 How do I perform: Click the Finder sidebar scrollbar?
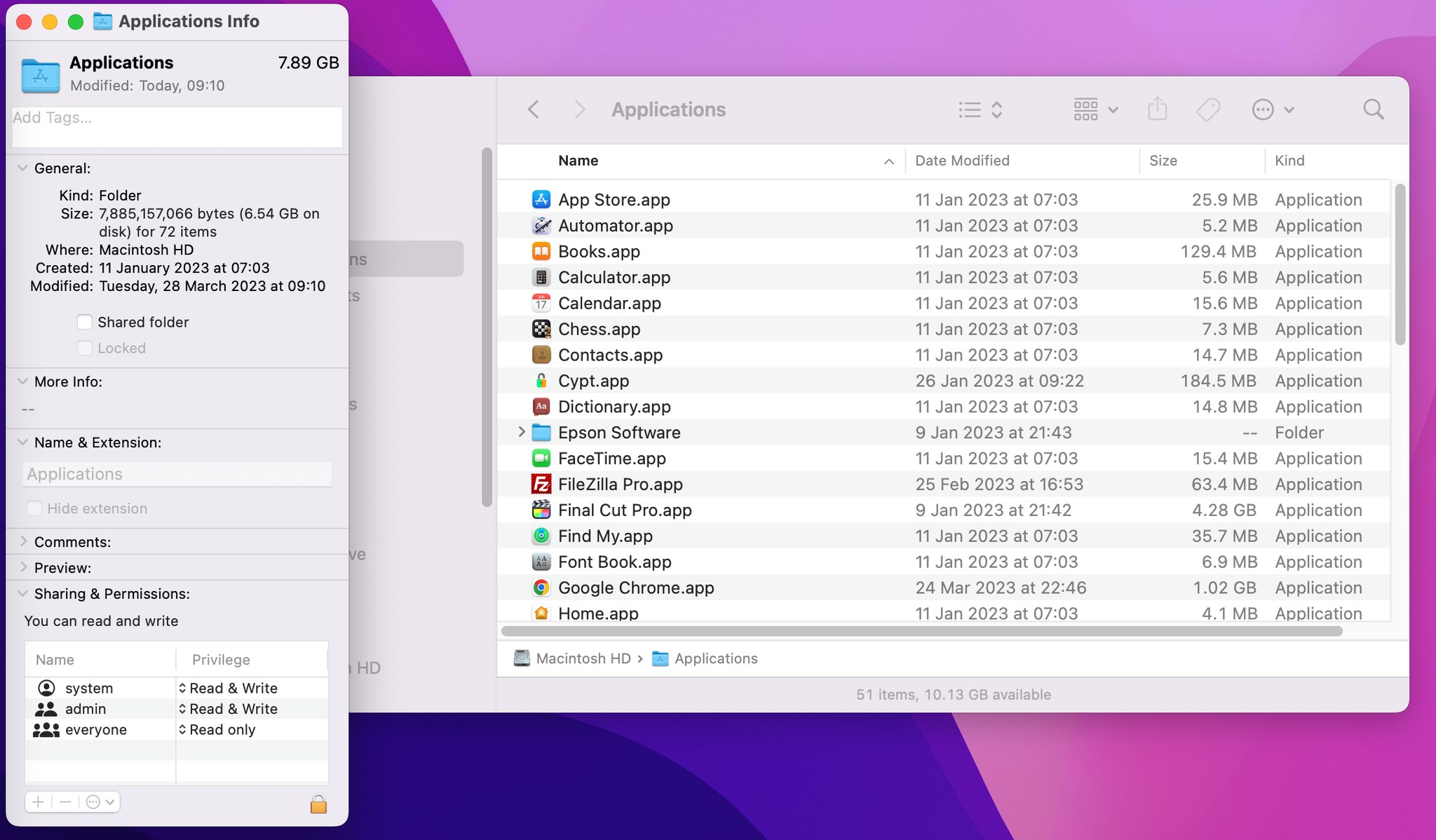tap(487, 327)
